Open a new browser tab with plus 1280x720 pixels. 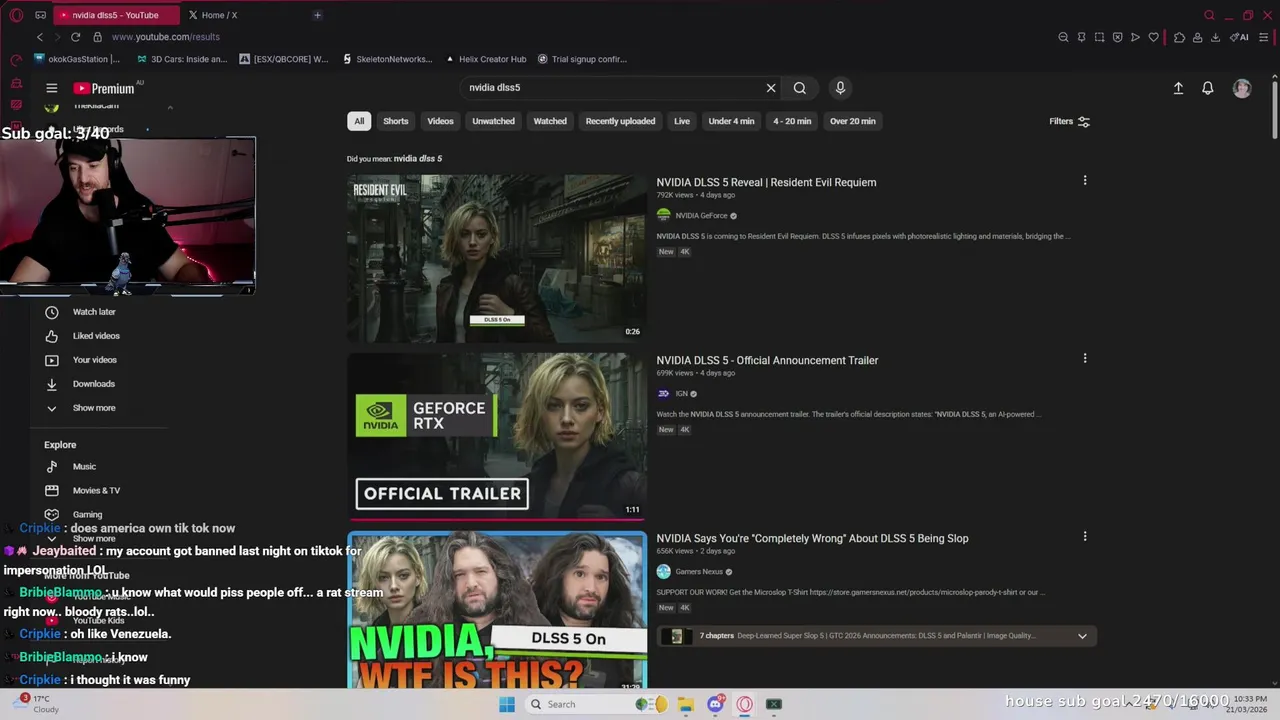317,15
